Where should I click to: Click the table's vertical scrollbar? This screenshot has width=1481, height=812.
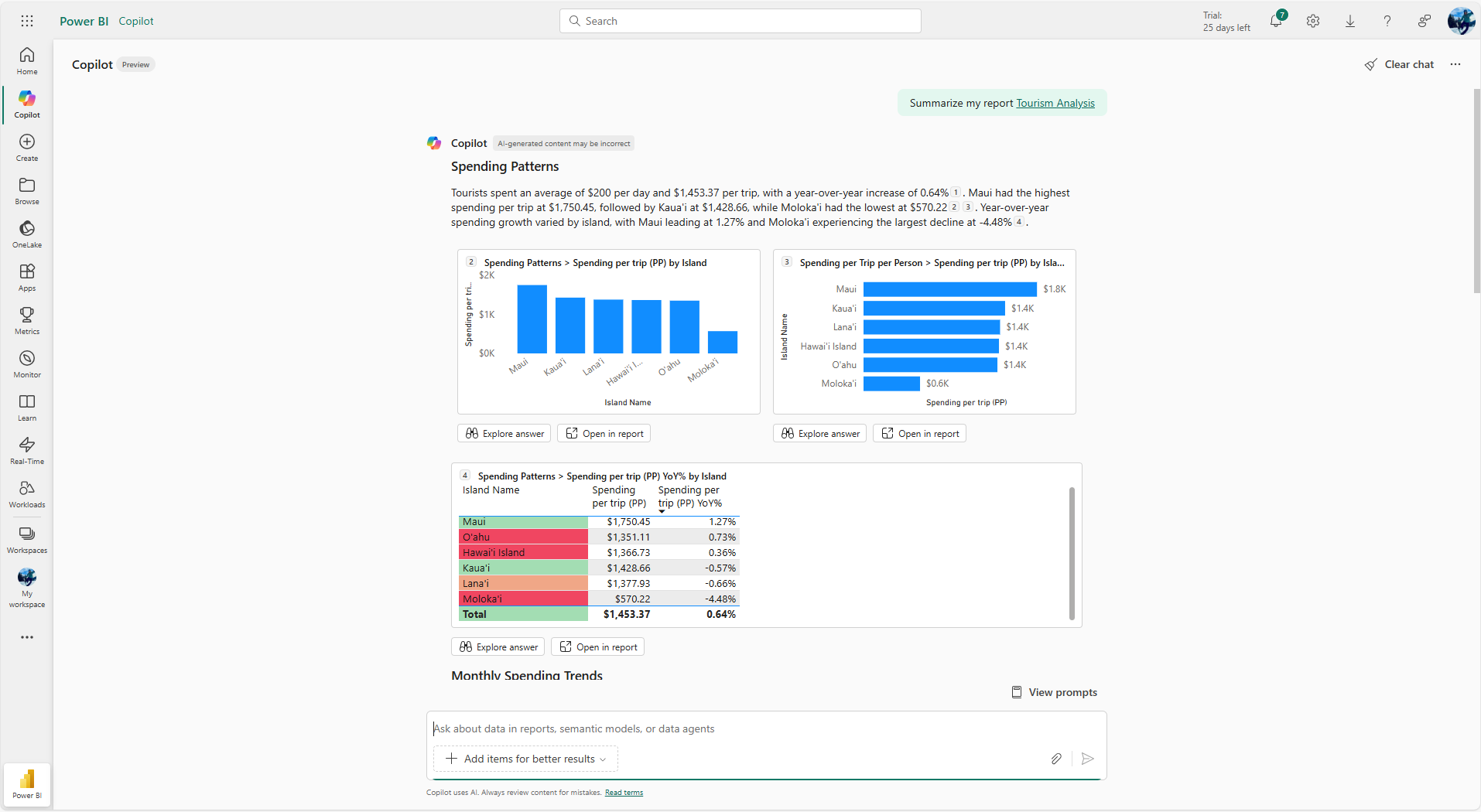(x=1072, y=553)
